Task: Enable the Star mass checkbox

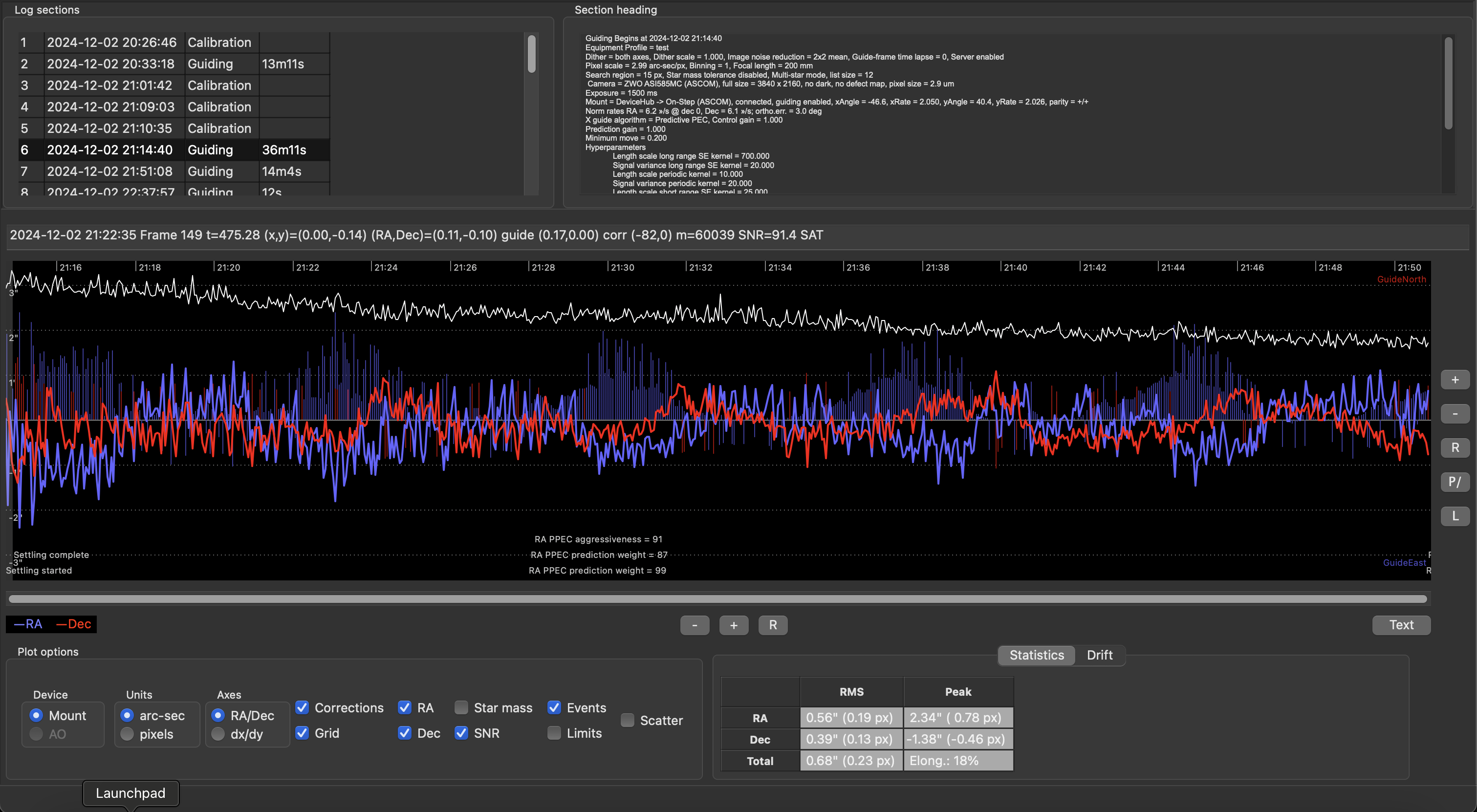Action: (x=461, y=708)
